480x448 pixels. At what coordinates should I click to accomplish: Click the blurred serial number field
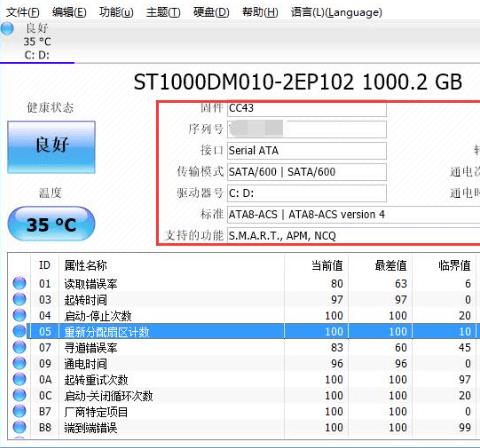click(x=307, y=129)
